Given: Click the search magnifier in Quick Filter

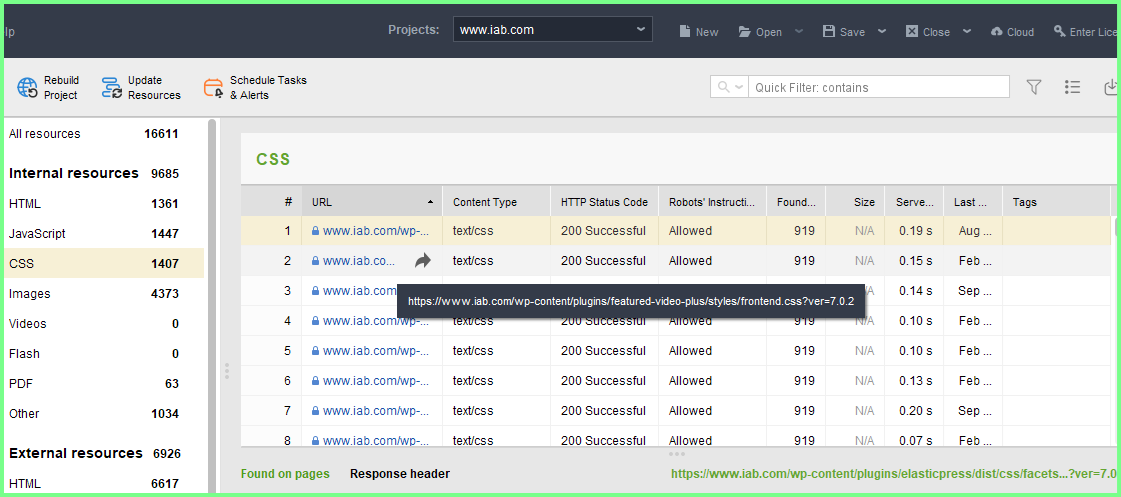Looking at the screenshot, I should click(724, 87).
